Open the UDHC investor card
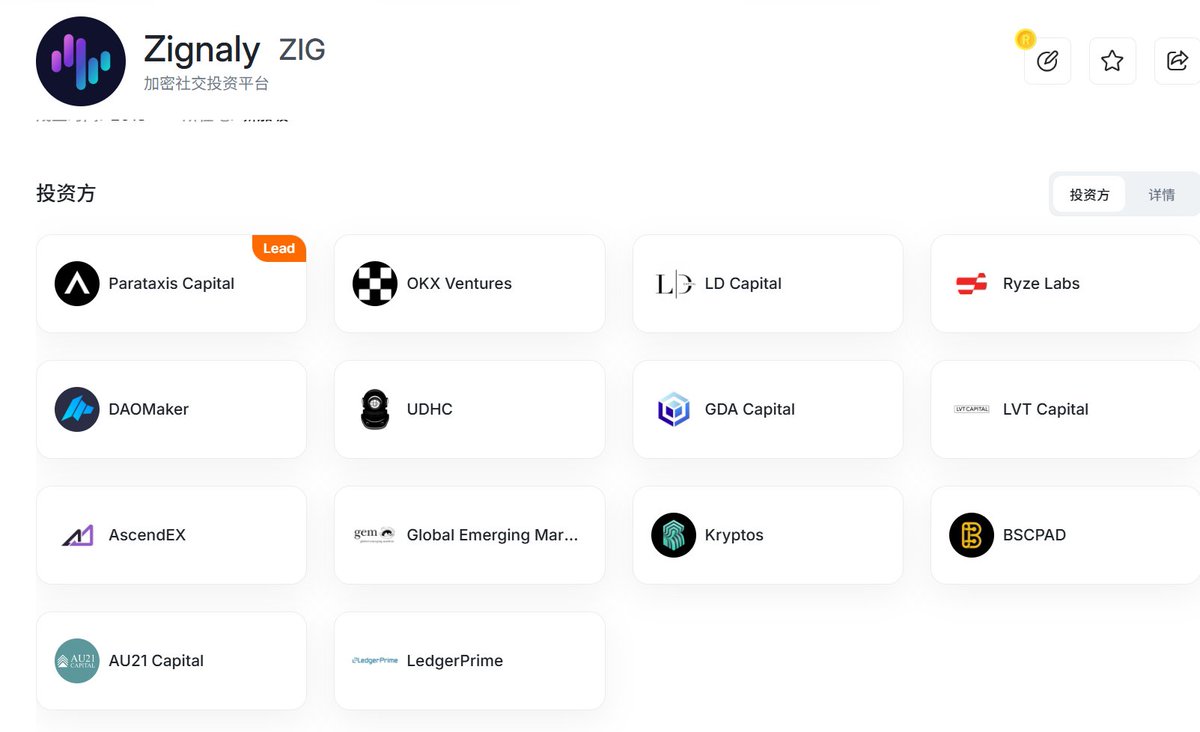Viewport: 1200px width, 732px height. click(x=470, y=410)
